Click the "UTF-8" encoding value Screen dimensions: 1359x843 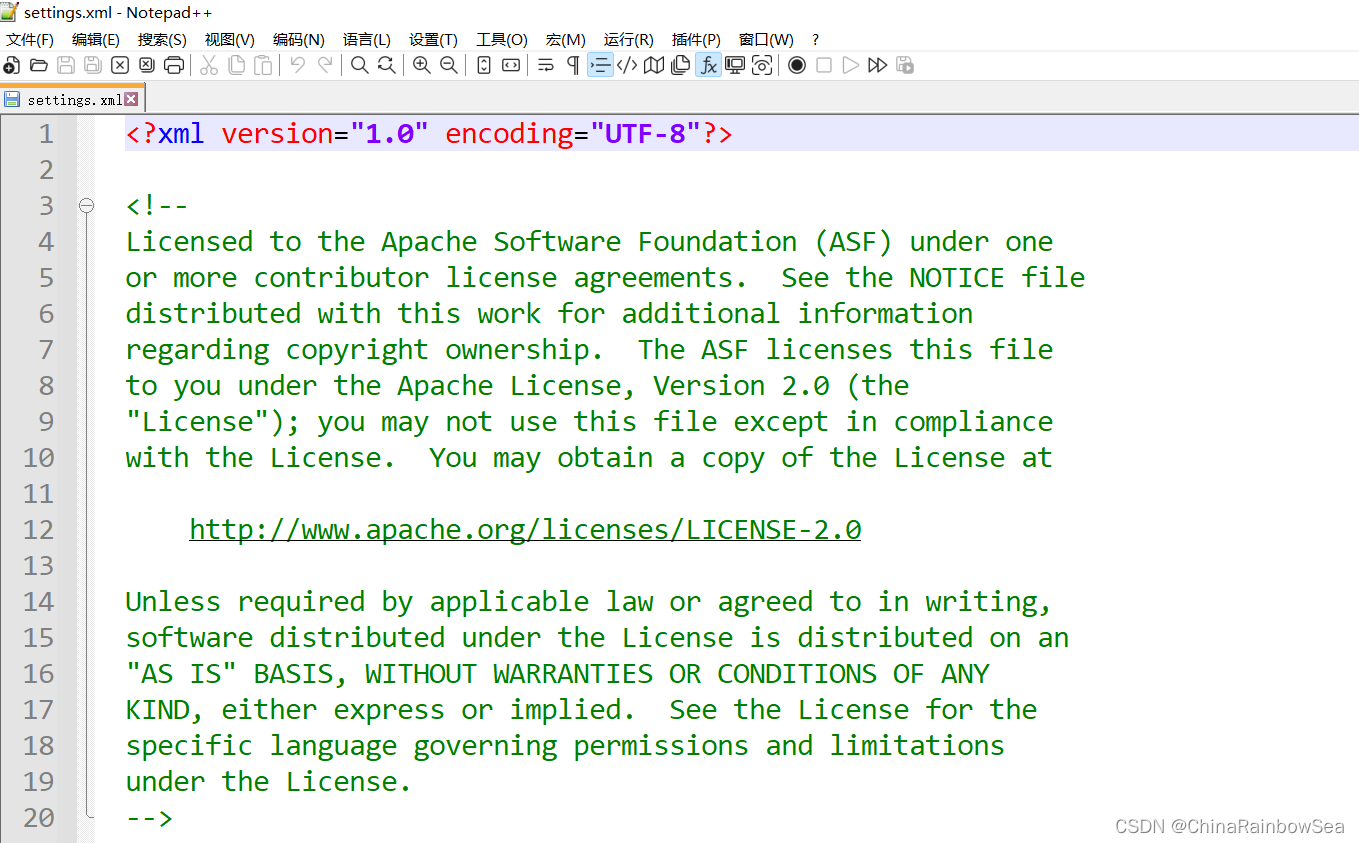[x=645, y=134]
